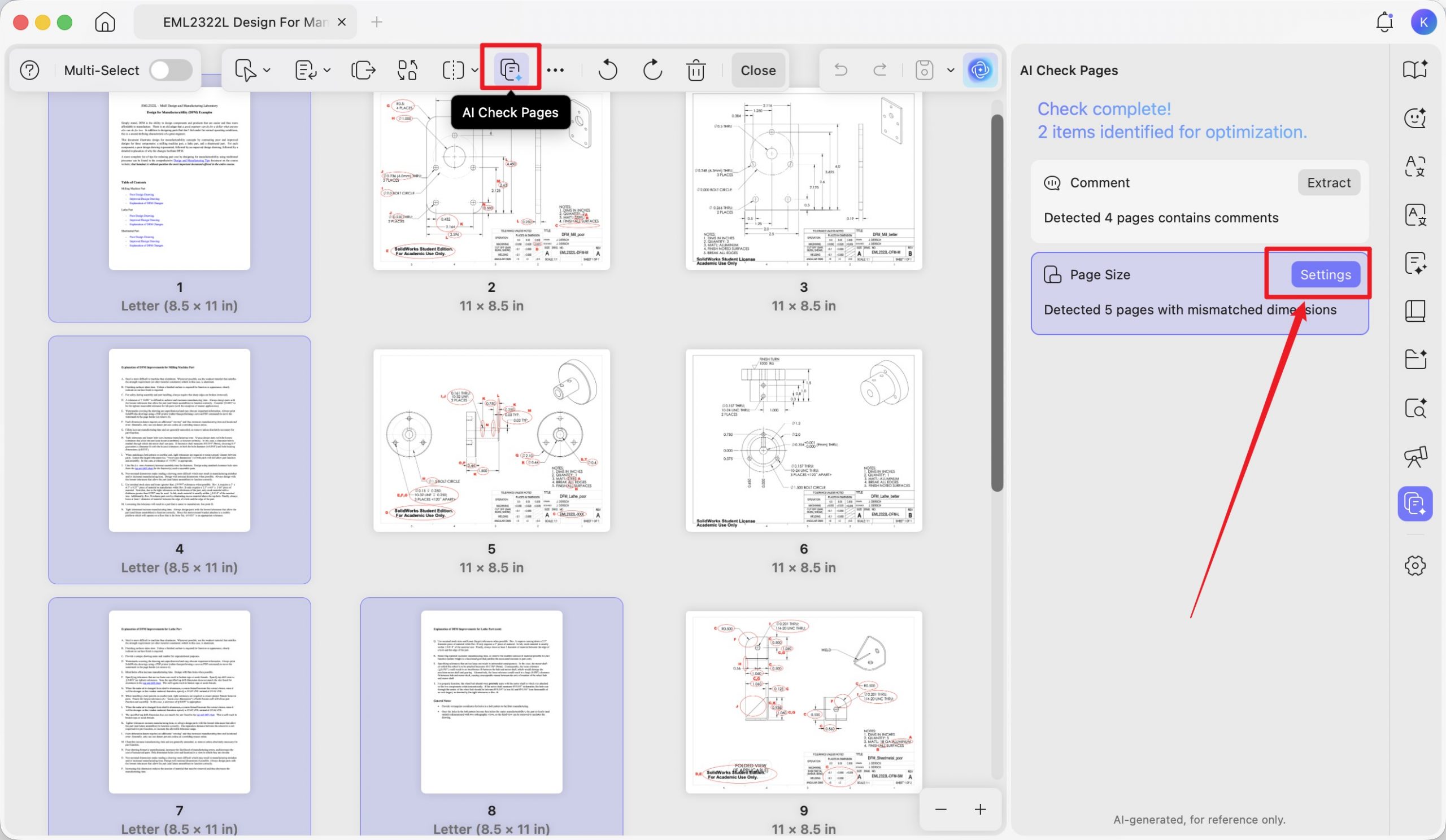Open the help question mark icon

click(x=29, y=70)
